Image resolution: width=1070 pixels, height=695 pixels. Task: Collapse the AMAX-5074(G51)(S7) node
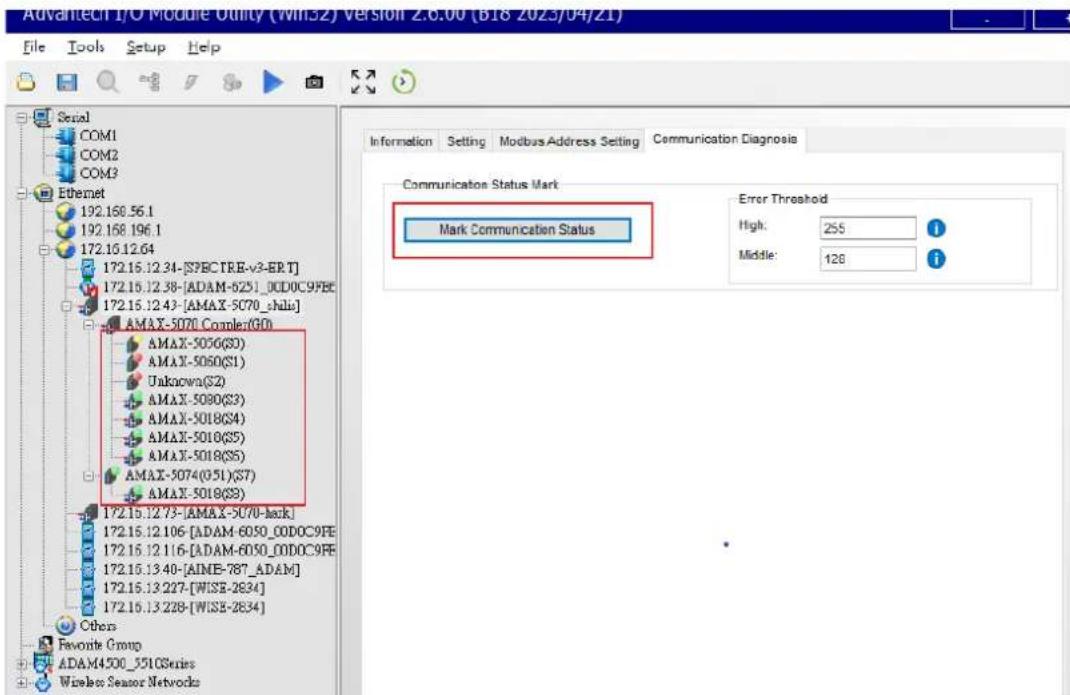click(x=89, y=476)
